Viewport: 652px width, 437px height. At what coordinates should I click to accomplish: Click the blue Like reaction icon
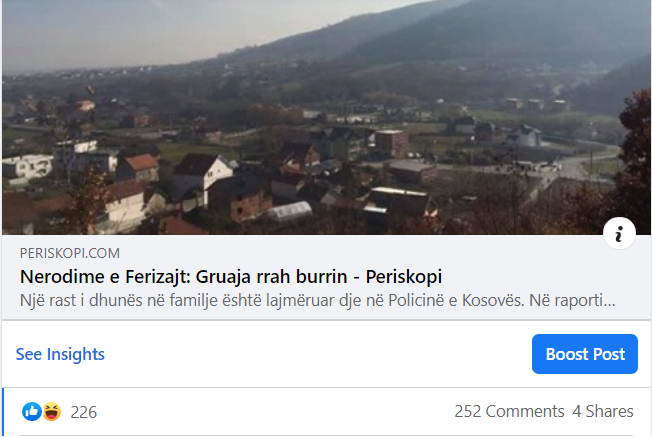32,411
